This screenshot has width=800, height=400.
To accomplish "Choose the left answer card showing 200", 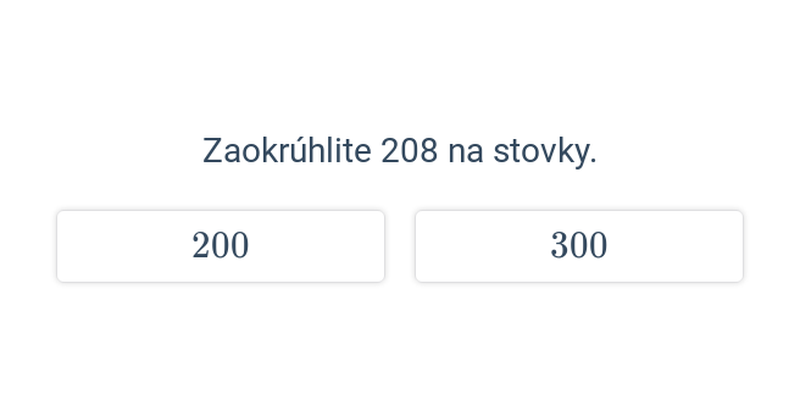I will pyautogui.click(x=220, y=246).
